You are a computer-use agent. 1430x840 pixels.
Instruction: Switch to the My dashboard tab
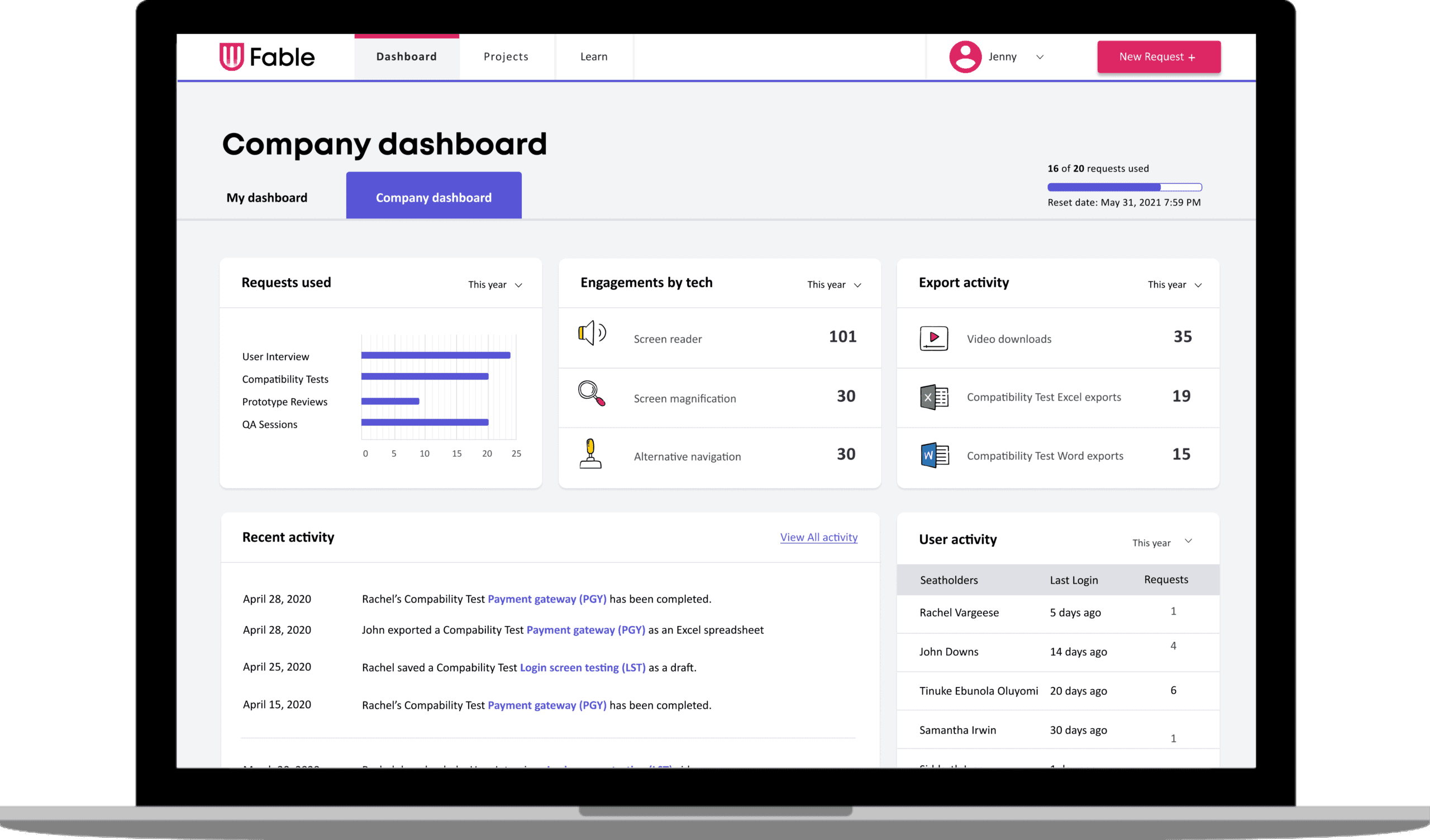(266, 198)
